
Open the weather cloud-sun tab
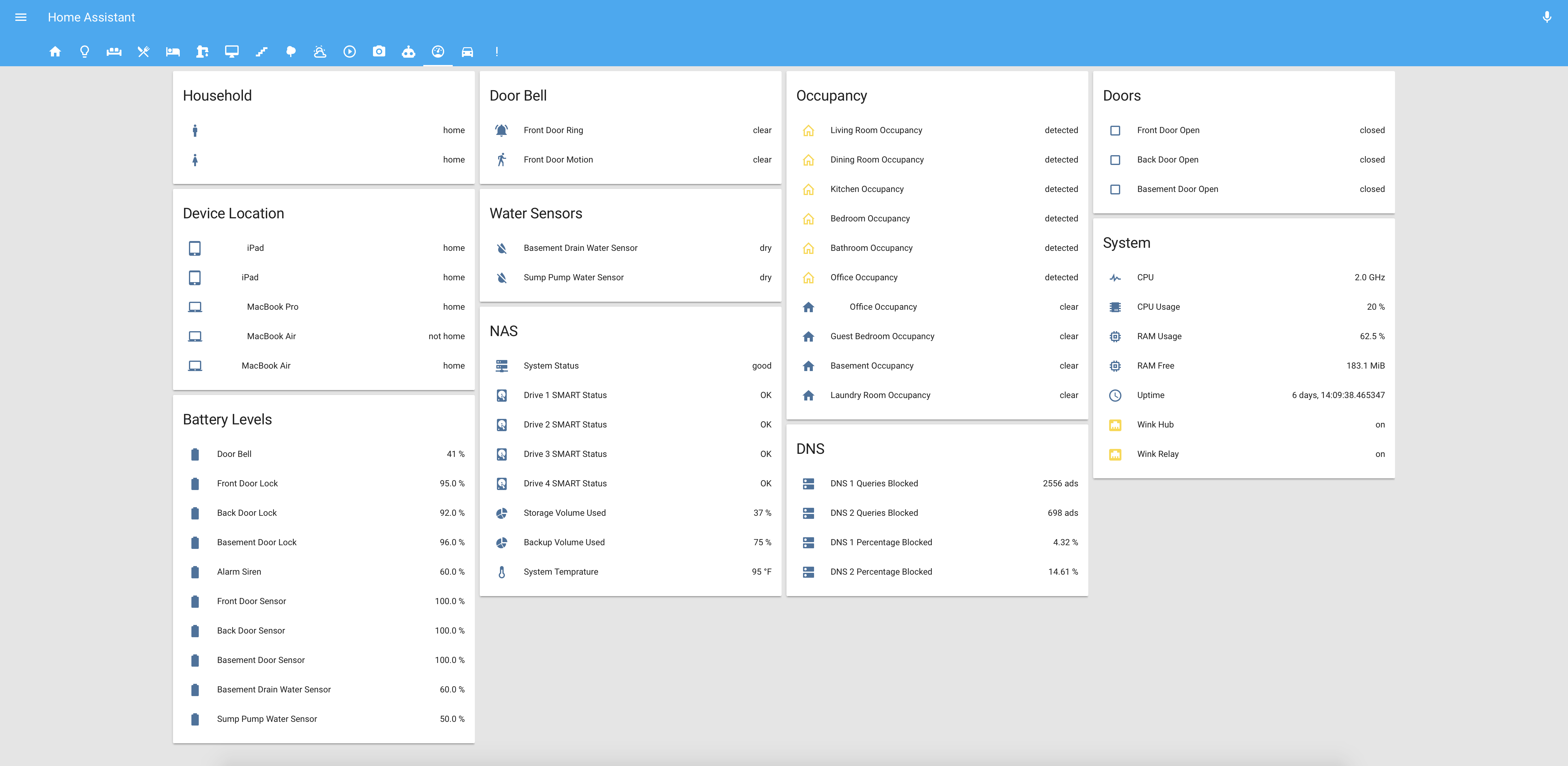(x=320, y=52)
